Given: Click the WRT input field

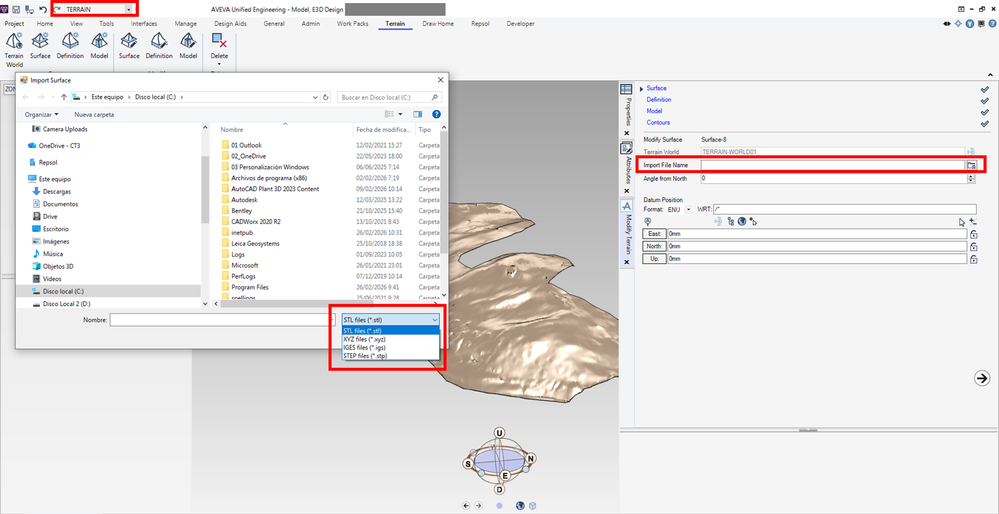Looking at the screenshot, I should 844,209.
